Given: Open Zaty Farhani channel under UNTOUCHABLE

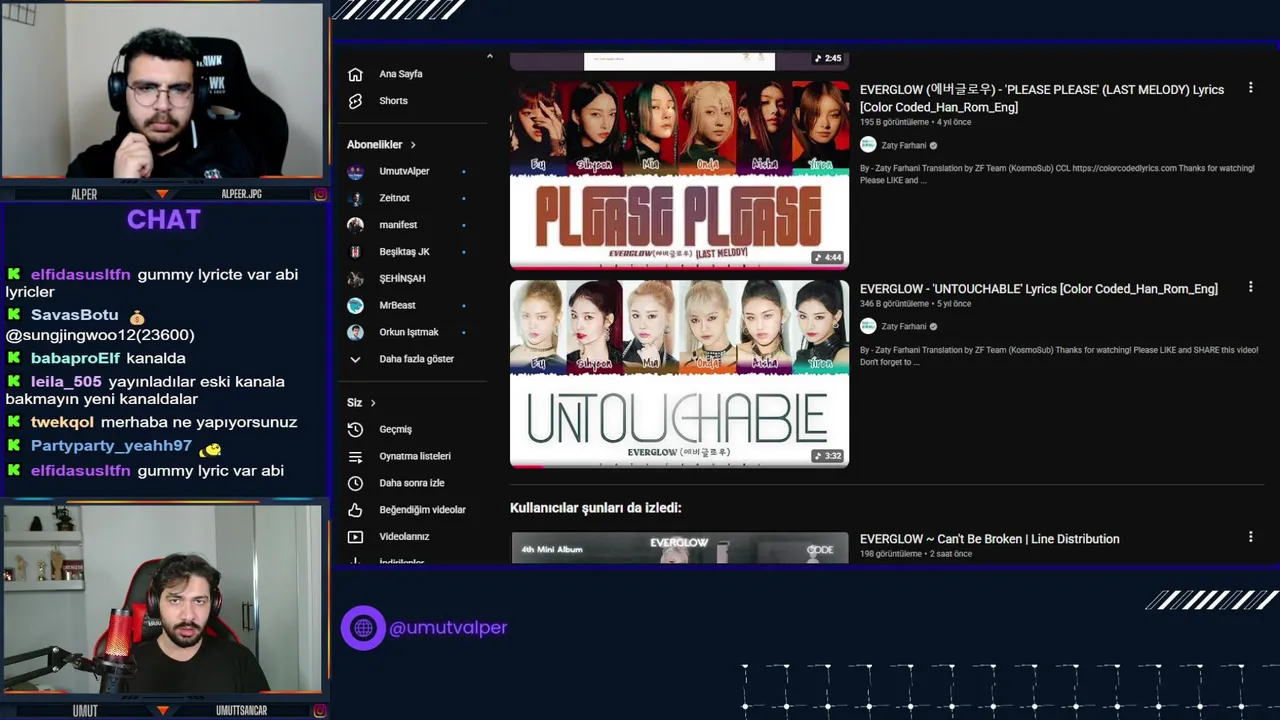Looking at the screenshot, I should pos(904,327).
